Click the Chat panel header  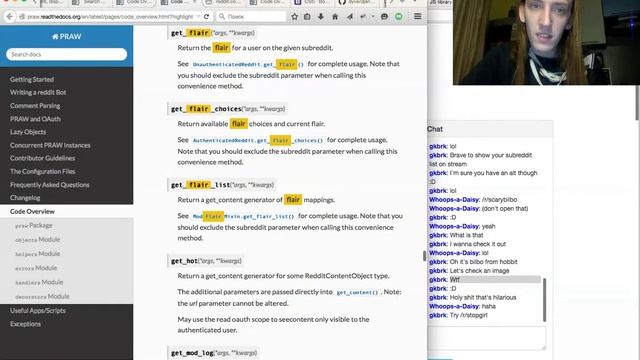click(490, 129)
